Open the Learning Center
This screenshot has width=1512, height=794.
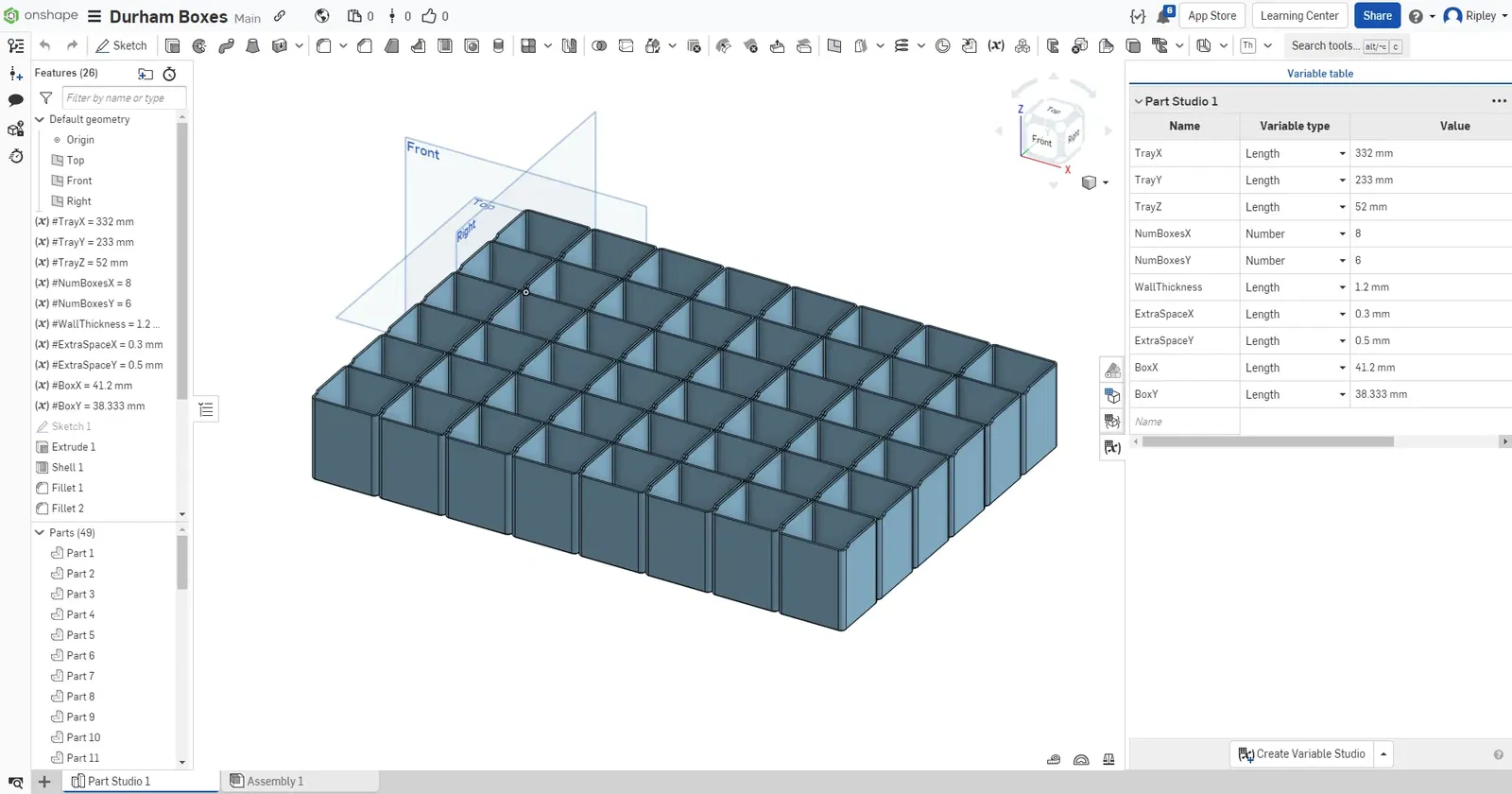1299,15
